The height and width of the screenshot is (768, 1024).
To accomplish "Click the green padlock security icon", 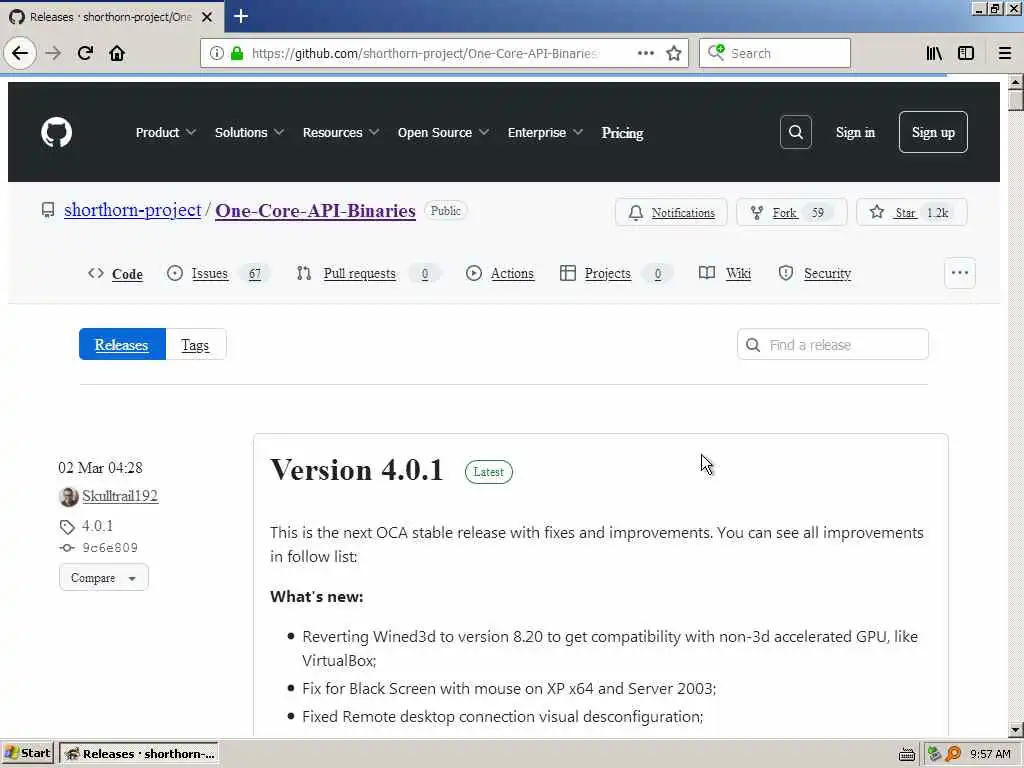I will point(237,53).
